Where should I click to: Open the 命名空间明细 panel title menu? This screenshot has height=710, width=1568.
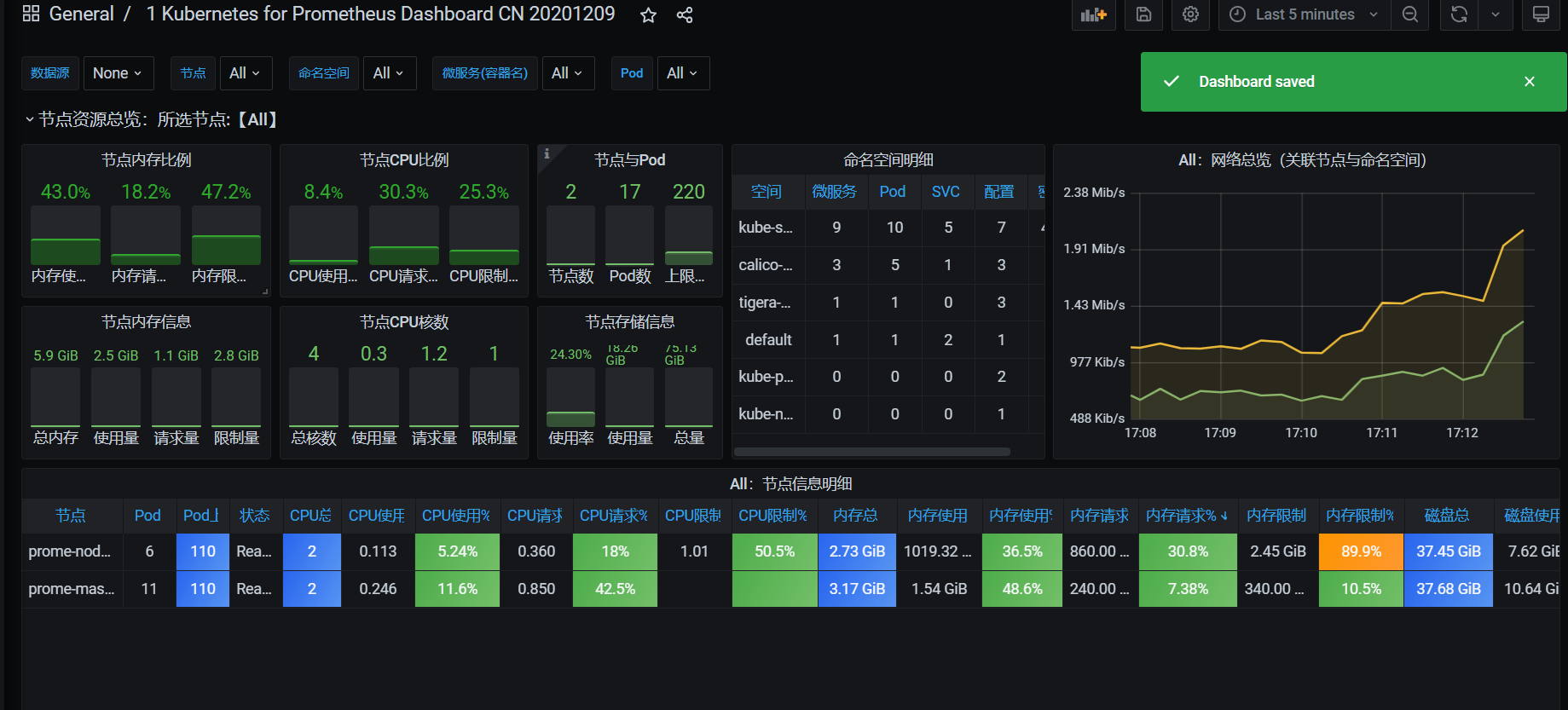[888, 159]
